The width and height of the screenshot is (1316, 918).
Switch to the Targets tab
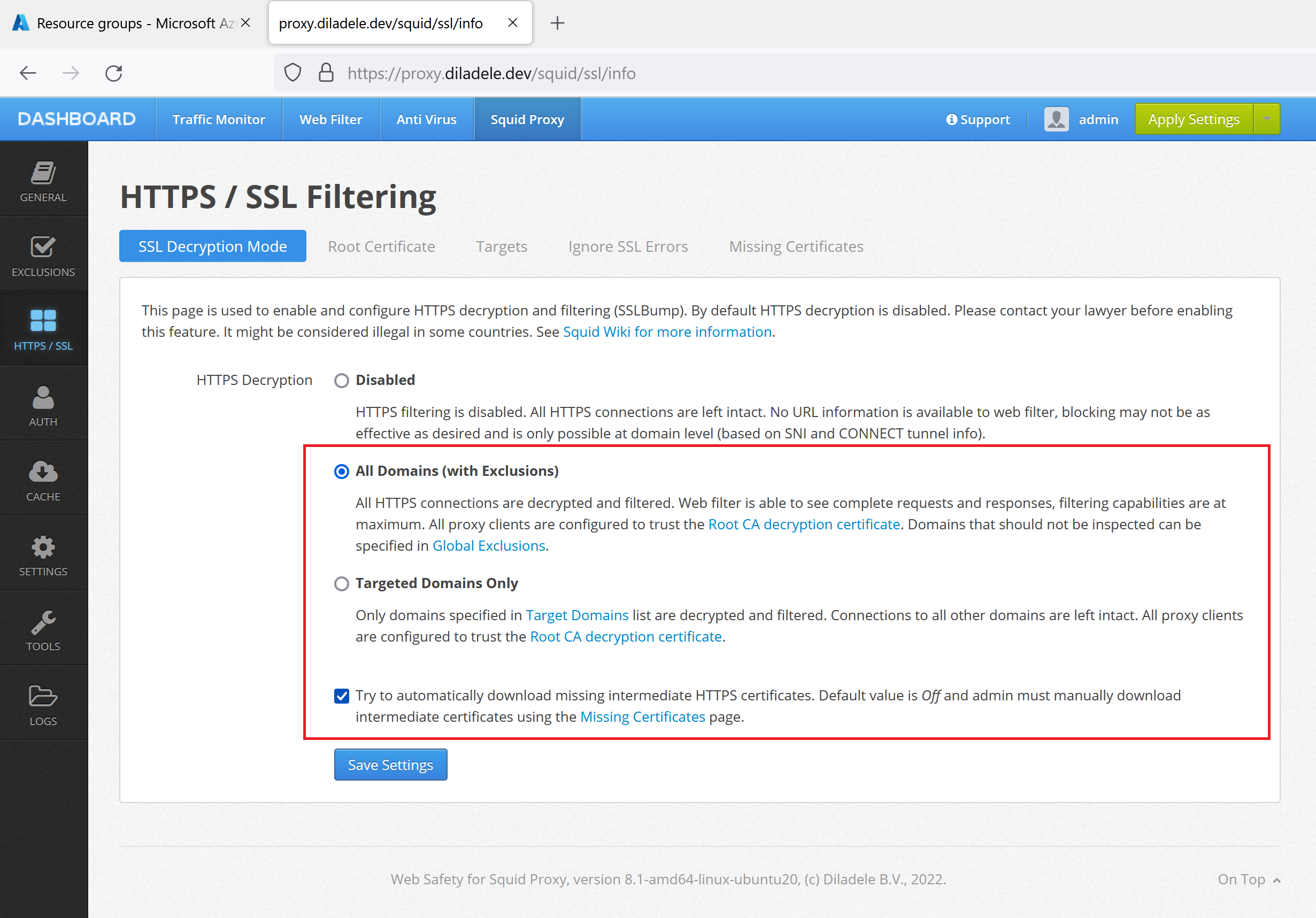tap(502, 246)
